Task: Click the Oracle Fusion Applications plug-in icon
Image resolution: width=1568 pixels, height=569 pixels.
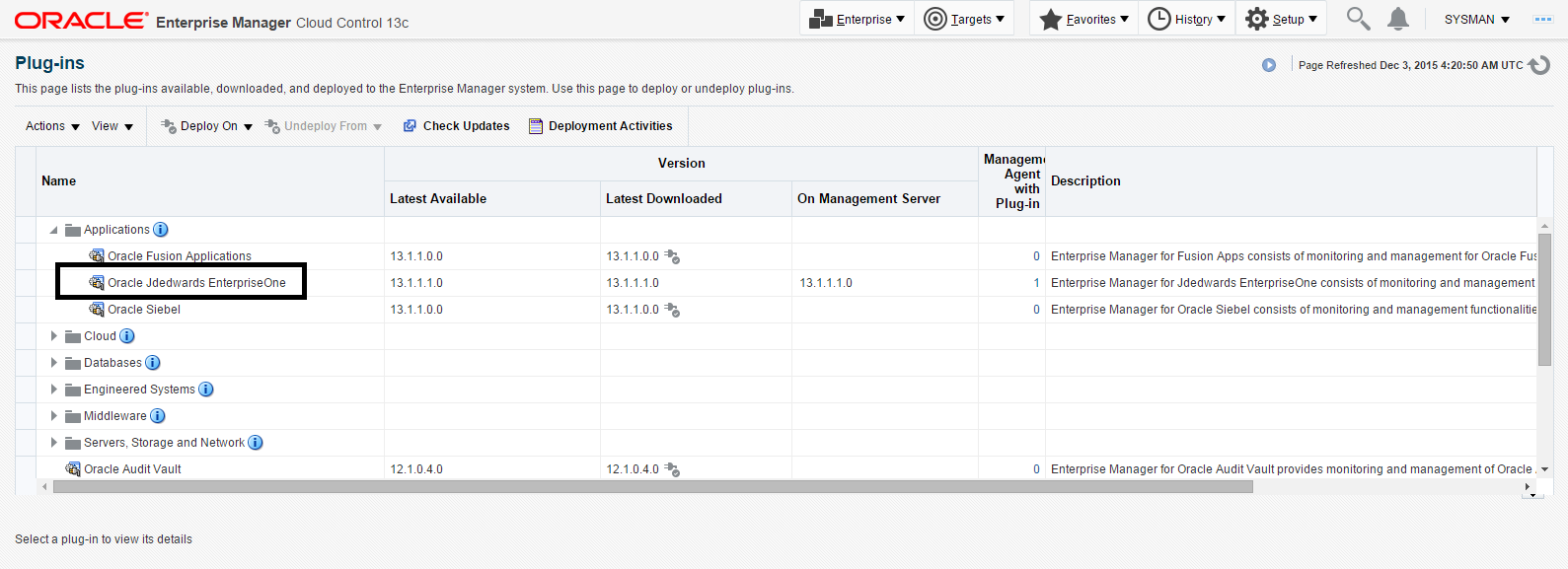Action: (x=97, y=256)
